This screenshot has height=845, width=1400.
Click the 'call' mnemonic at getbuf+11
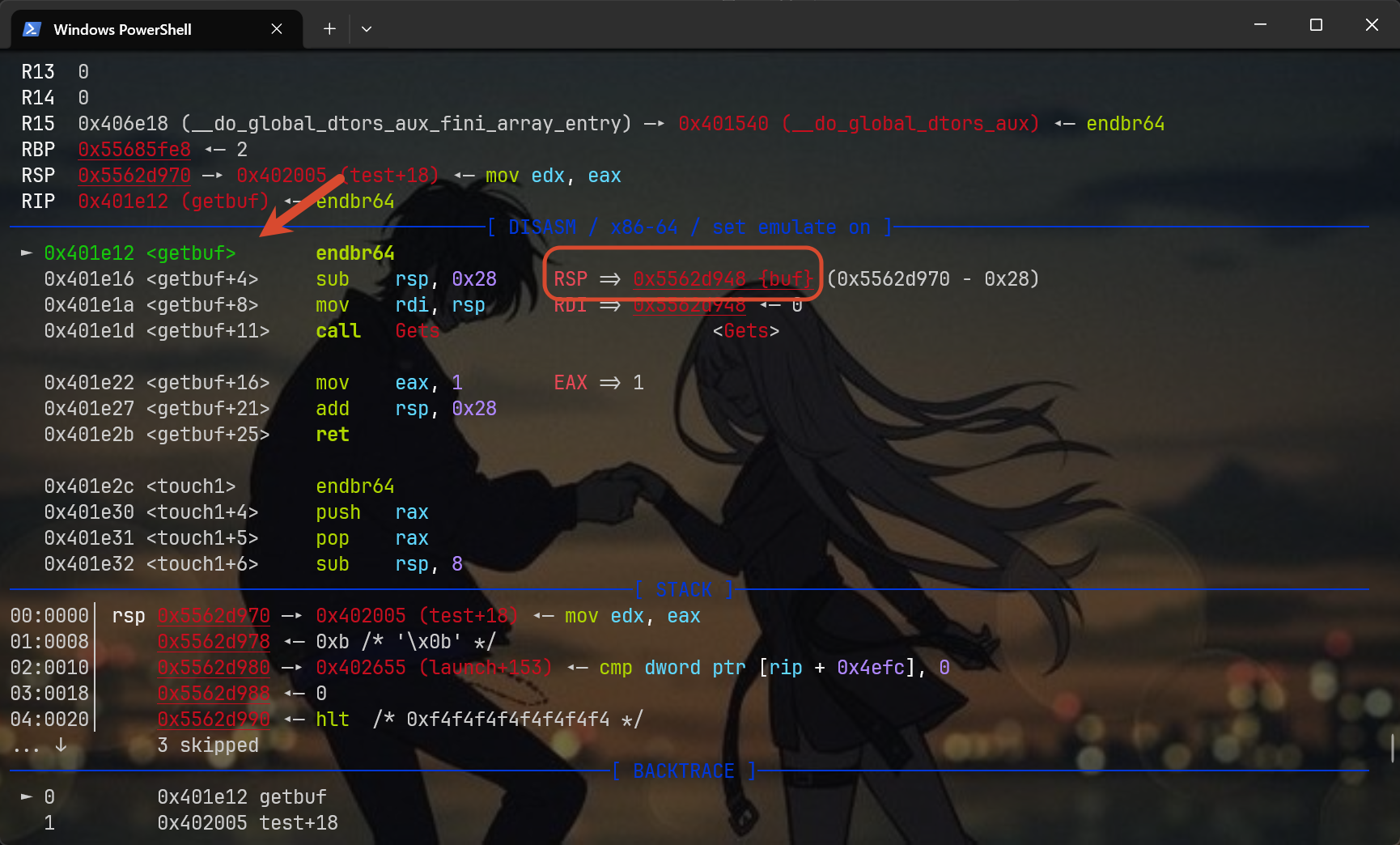[x=338, y=331]
